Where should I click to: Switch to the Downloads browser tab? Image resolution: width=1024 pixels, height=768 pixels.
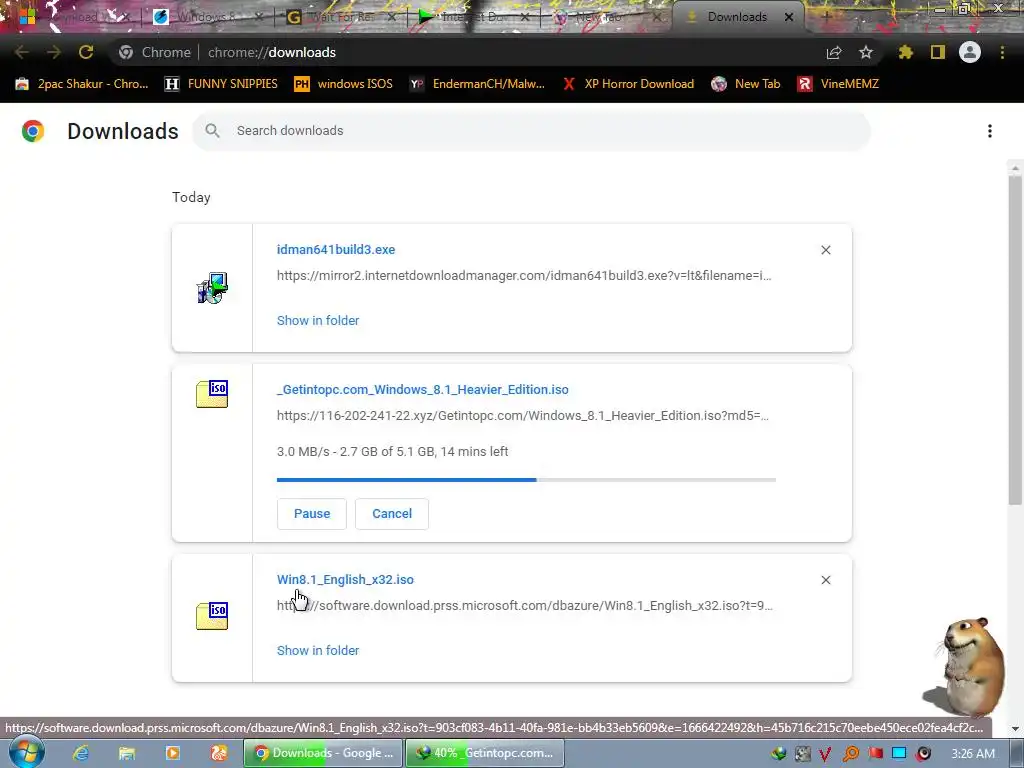737,17
